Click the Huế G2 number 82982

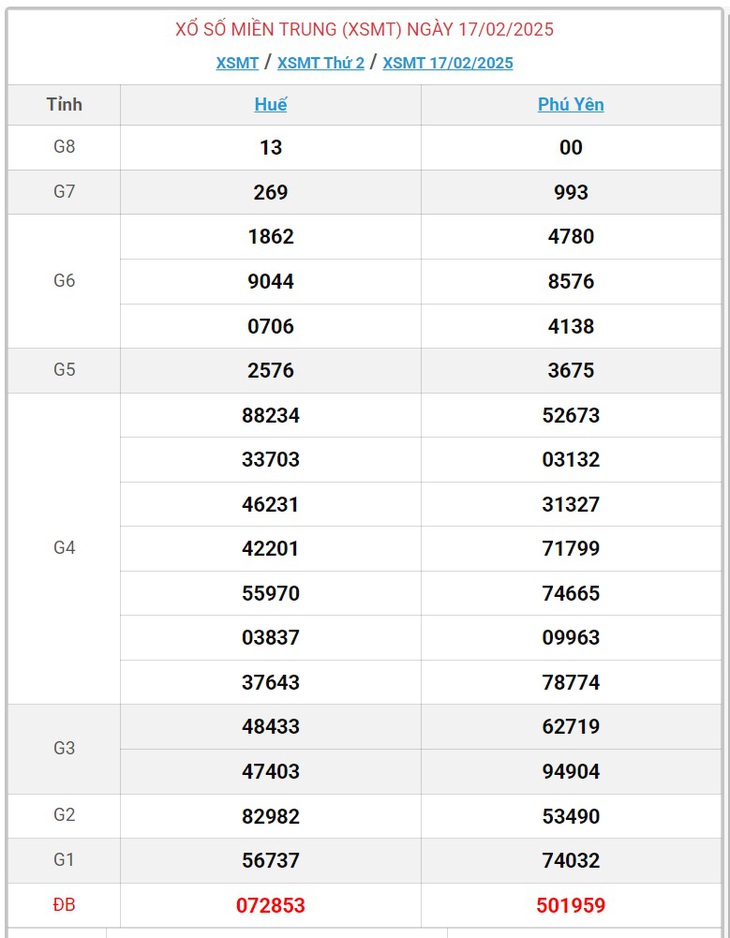[x=270, y=816]
